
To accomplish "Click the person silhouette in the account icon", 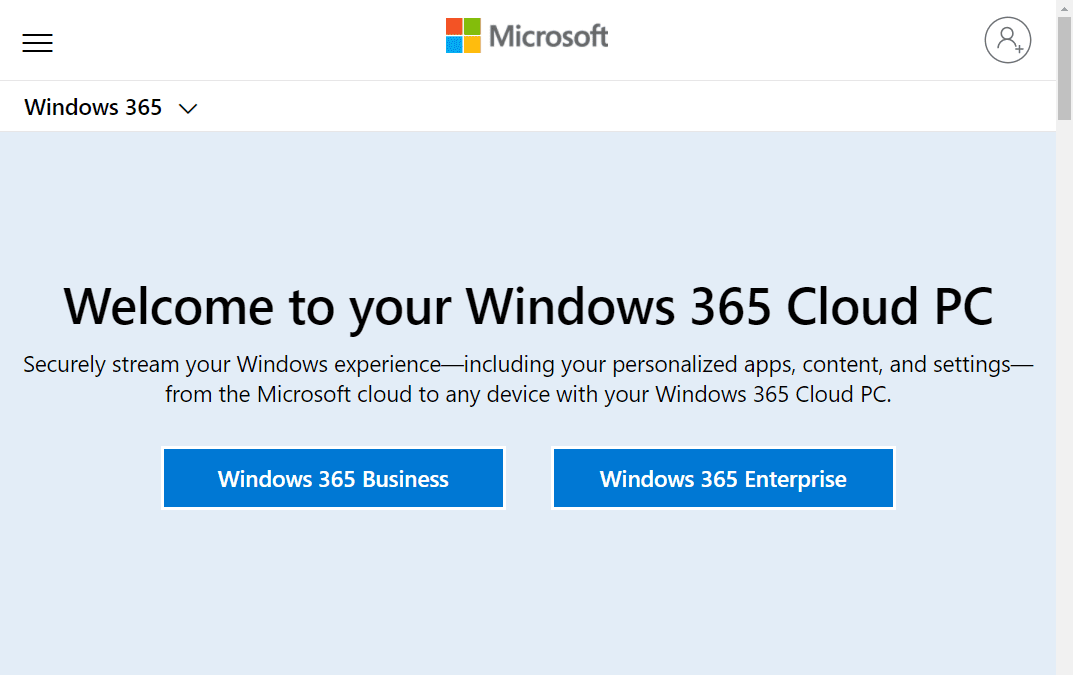I will (1006, 39).
